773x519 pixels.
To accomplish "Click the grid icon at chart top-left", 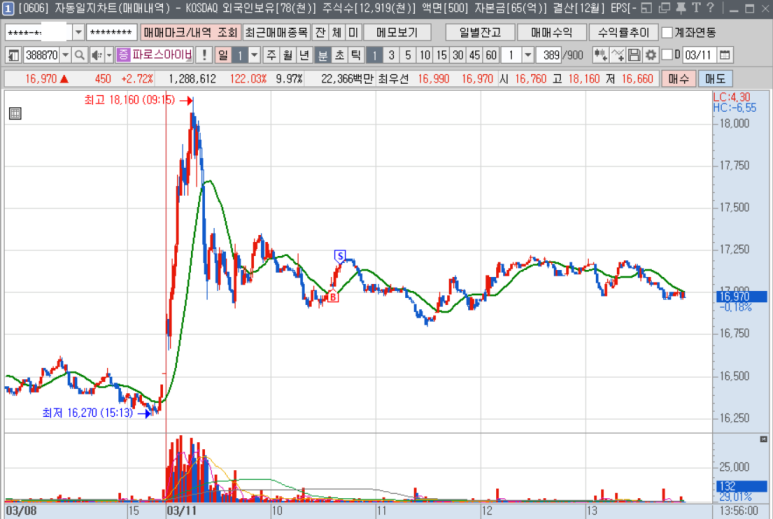I will tap(15, 114).
